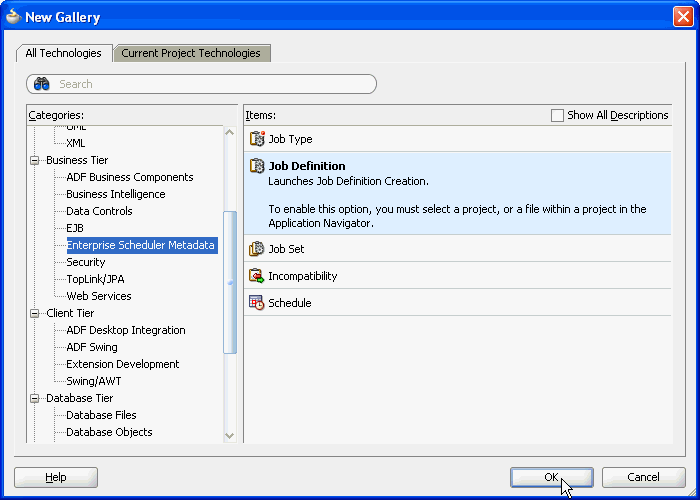Screen dimensions: 700x500
Task: Collapse the Database Tier node
Action: coord(34,398)
